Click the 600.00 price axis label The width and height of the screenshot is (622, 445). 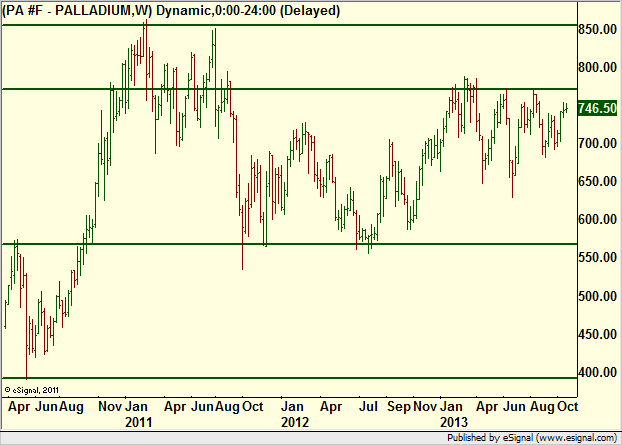pos(597,219)
